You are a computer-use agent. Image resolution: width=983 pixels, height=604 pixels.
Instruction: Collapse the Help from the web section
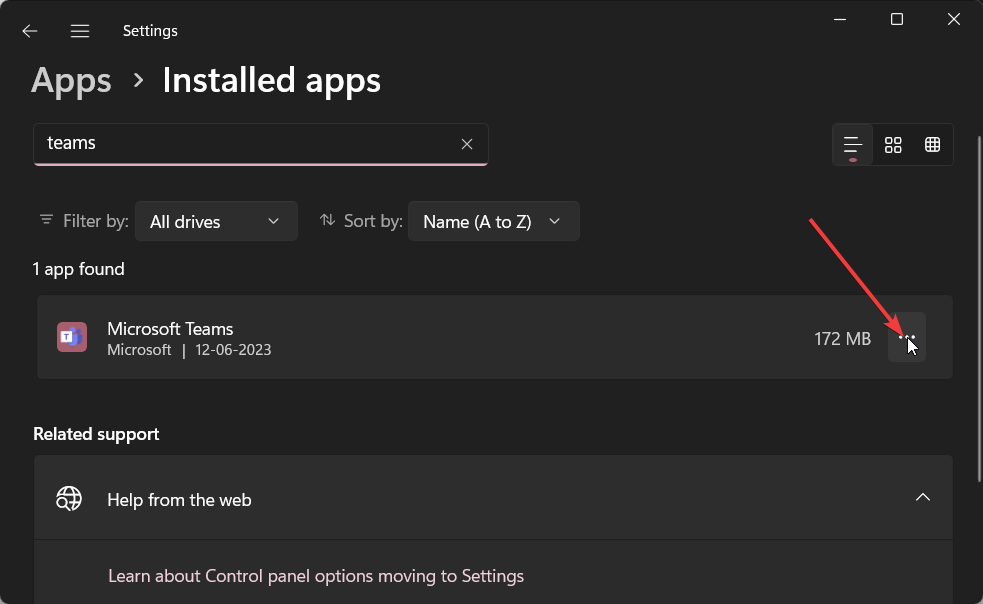coord(922,497)
